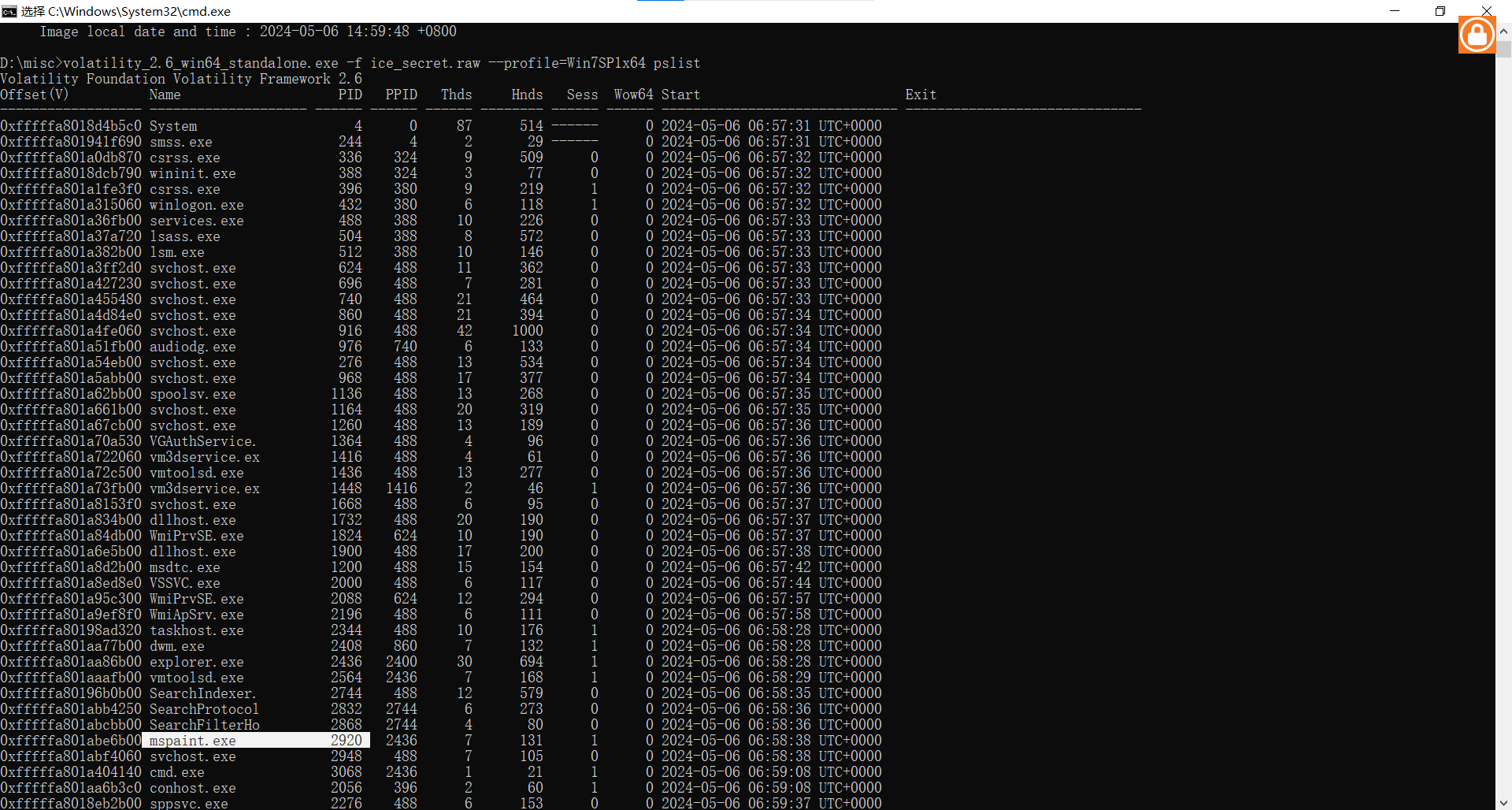Click the vertical scrollbar thumb

pyautogui.click(x=1503, y=49)
